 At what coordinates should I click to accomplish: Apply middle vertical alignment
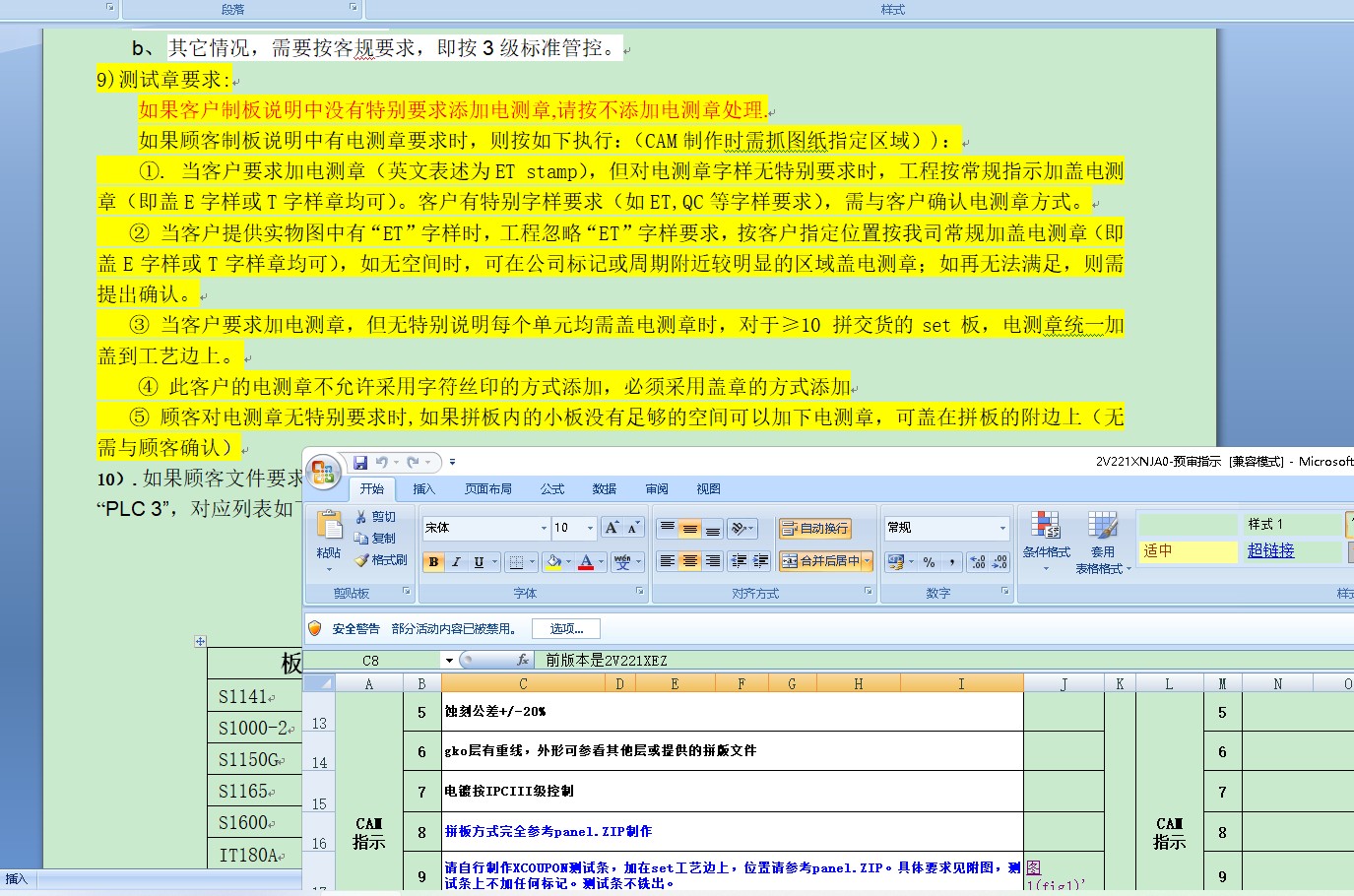click(x=690, y=529)
